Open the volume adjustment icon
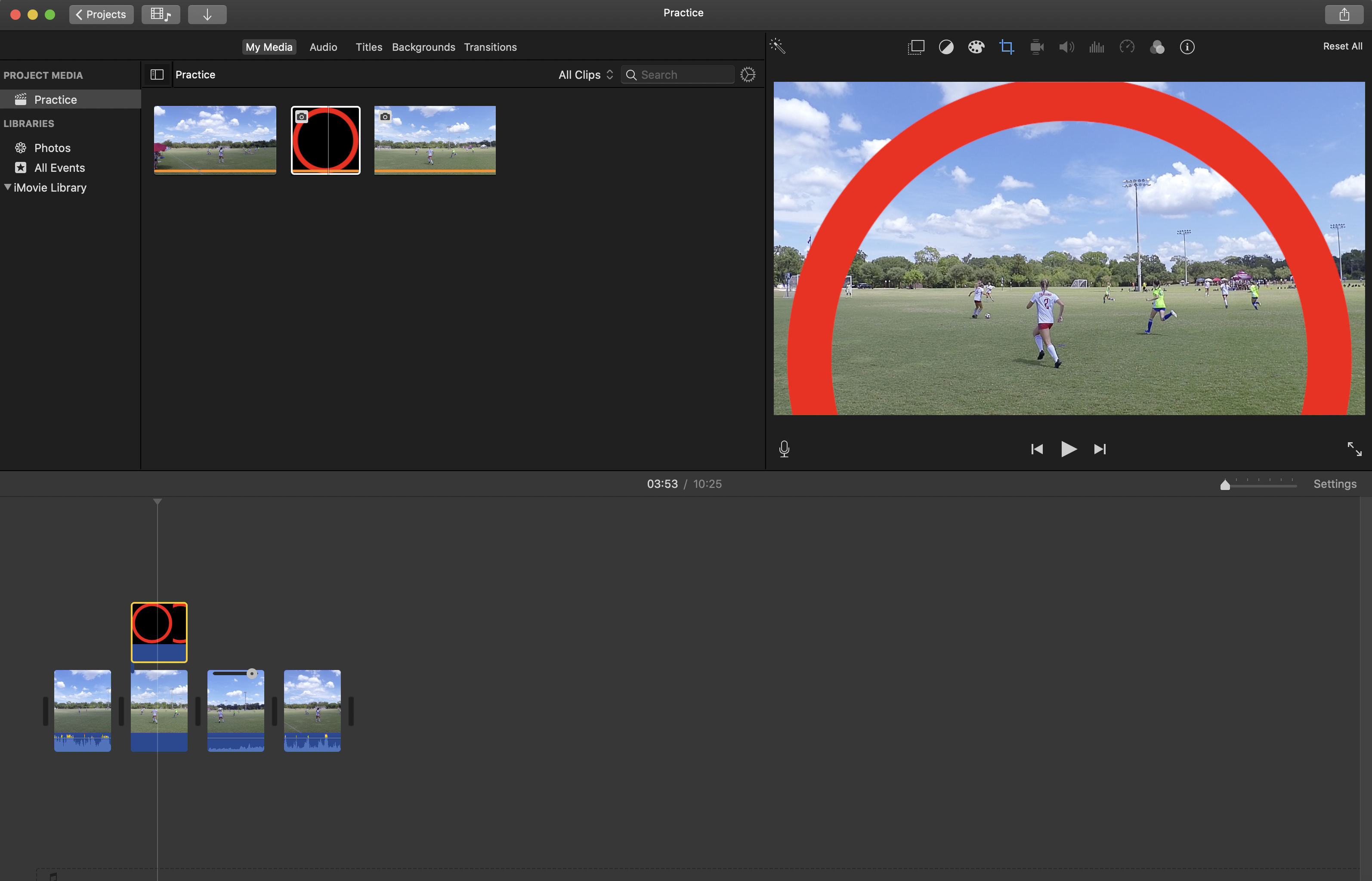1372x881 pixels. (1066, 47)
